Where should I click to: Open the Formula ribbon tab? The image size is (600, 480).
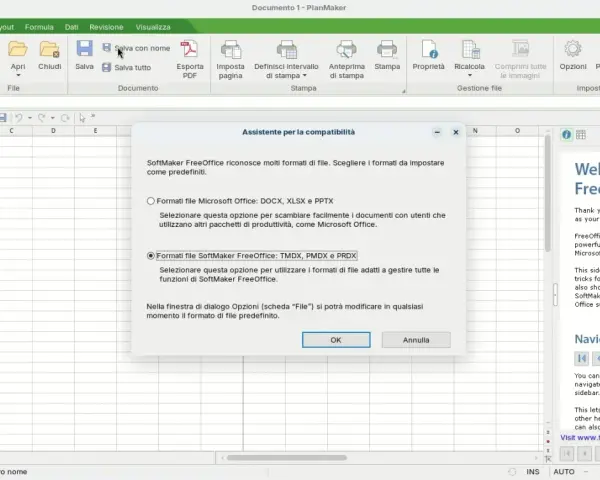pyautogui.click(x=39, y=27)
